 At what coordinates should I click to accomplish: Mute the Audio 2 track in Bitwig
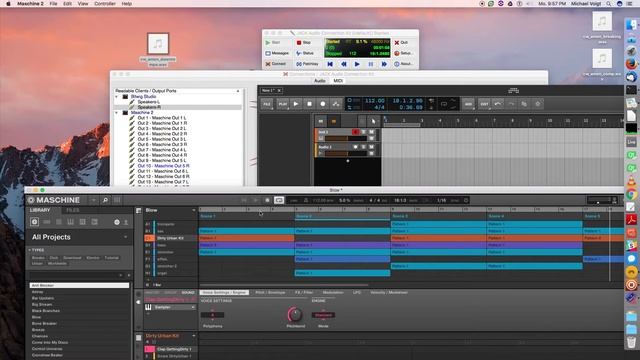tap(371, 147)
